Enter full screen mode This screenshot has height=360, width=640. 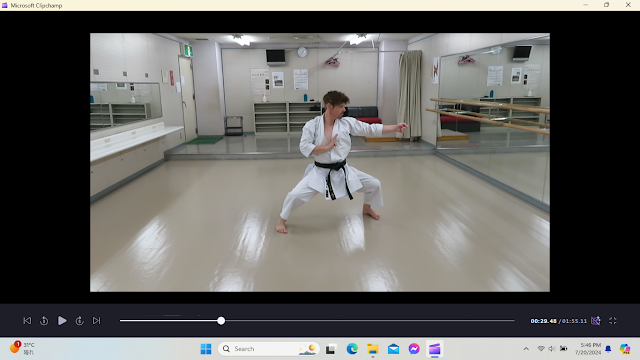613,321
